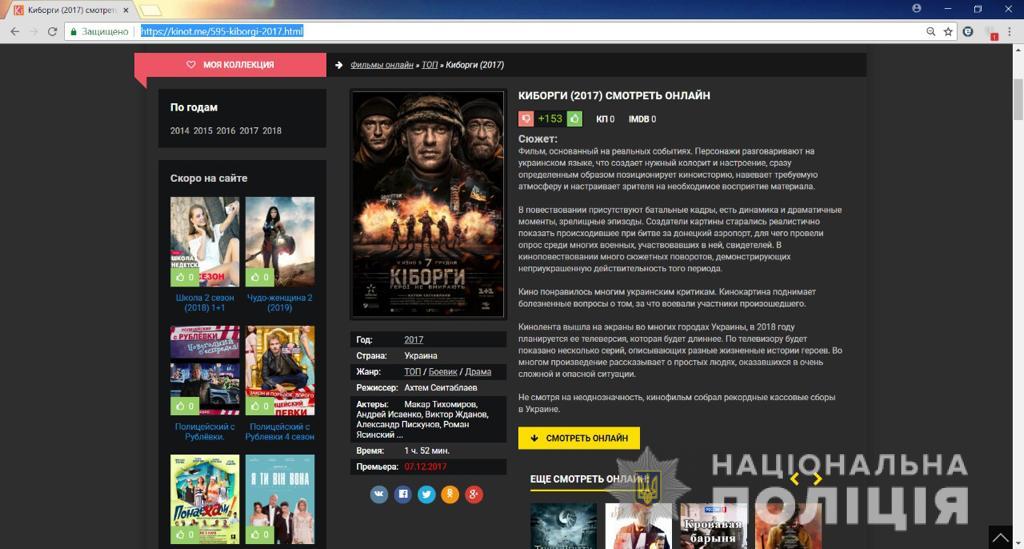Select the Киборги (2017) tab
1024x549 pixels.
pyautogui.click(x=71, y=10)
